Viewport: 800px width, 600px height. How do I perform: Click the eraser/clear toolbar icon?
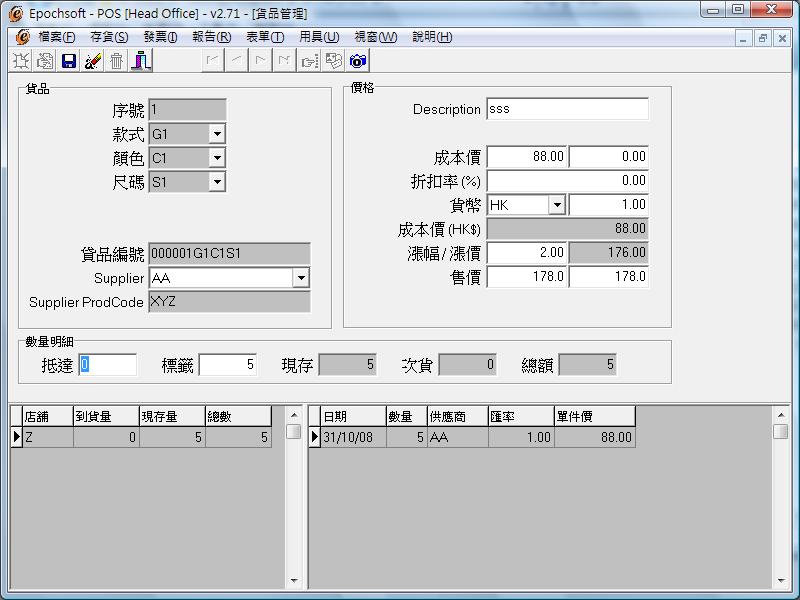point(93,61)
